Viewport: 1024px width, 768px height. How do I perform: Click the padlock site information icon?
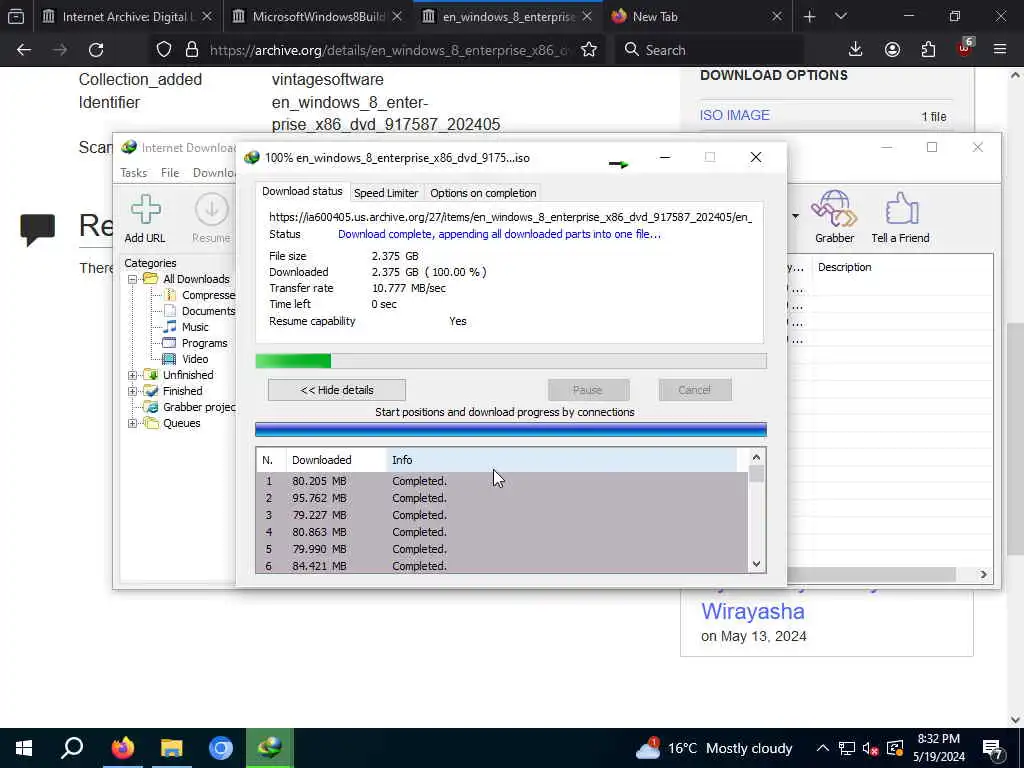click(192, 50)
